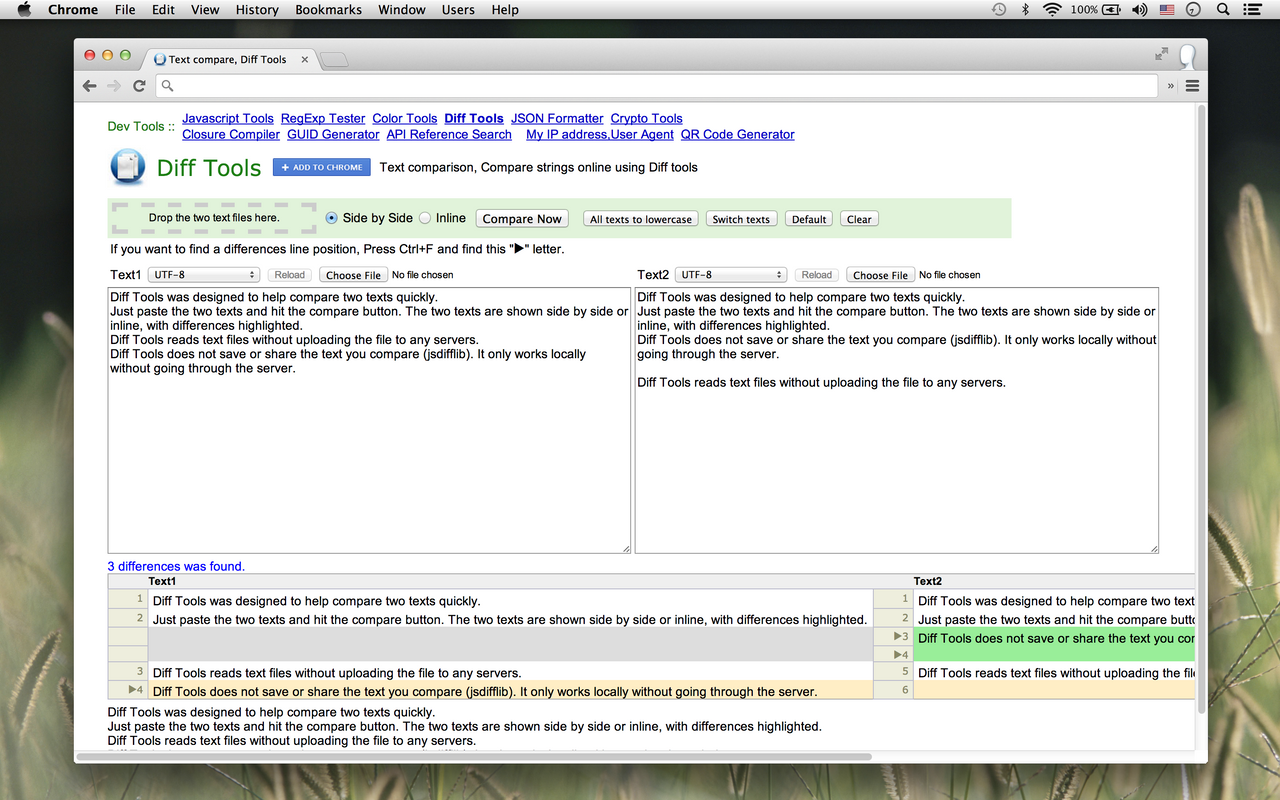1280x800 pixels.
Task: Open the Bluetooth menu bar icon
Action: pyautogui.click(x=1025, y=9)
